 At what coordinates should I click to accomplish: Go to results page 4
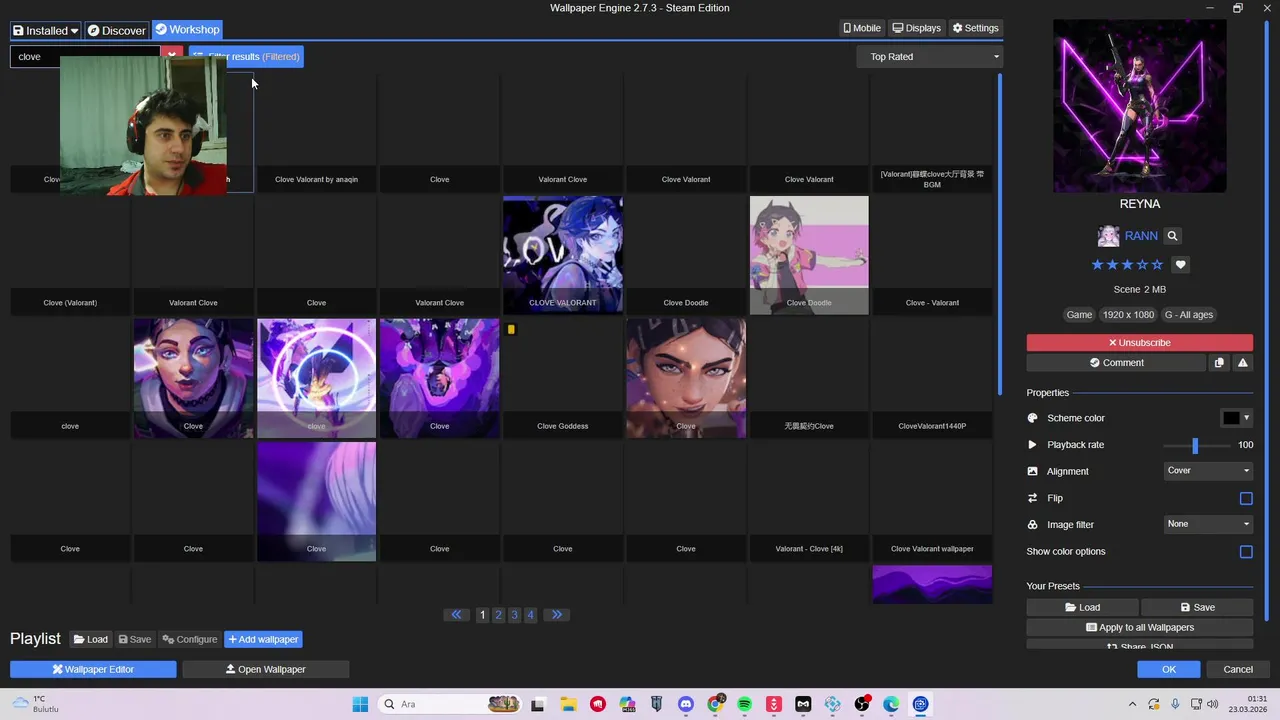coord(530,615)
